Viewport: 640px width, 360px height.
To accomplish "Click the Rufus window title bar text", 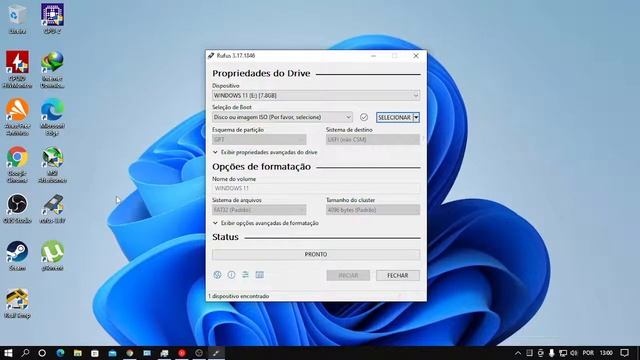I will click(236, 56).
